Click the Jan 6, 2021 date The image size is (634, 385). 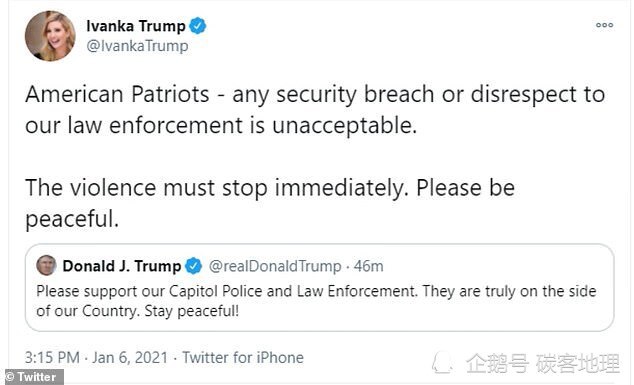tap(130, 358)
